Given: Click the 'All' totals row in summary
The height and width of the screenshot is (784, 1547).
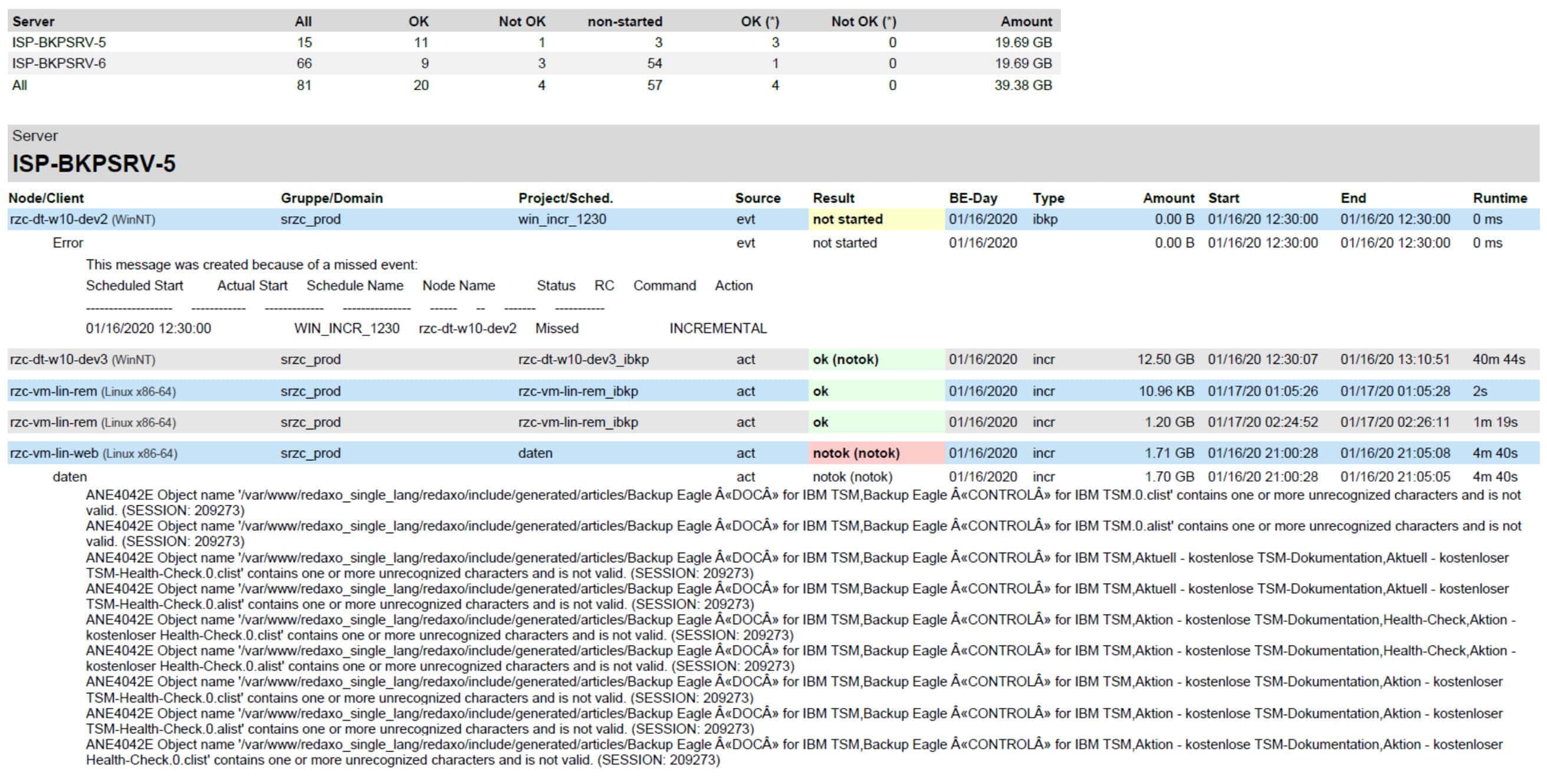Looking at the screenshot, I should coord(20,85).
